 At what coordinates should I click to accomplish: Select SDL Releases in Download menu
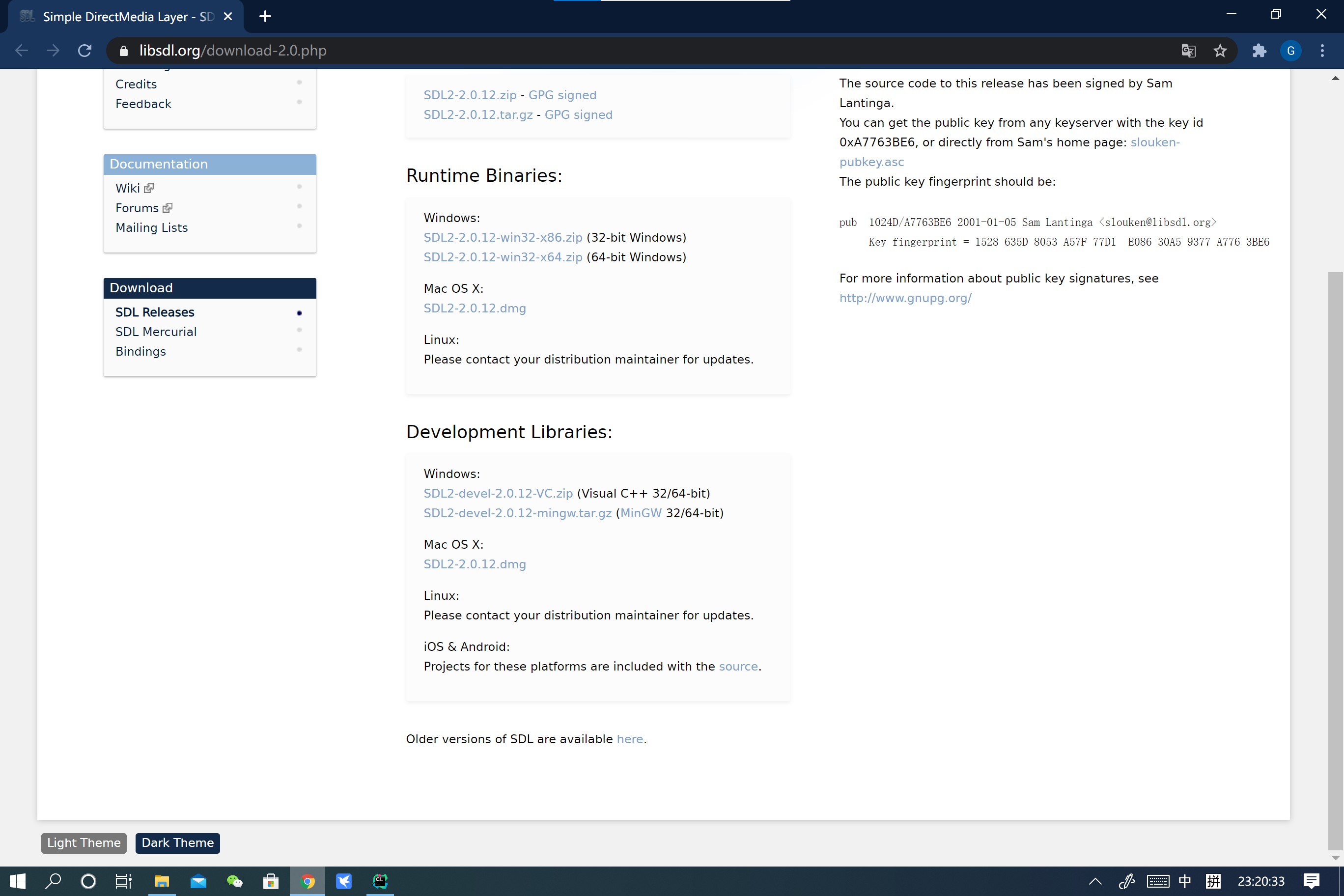155,312
